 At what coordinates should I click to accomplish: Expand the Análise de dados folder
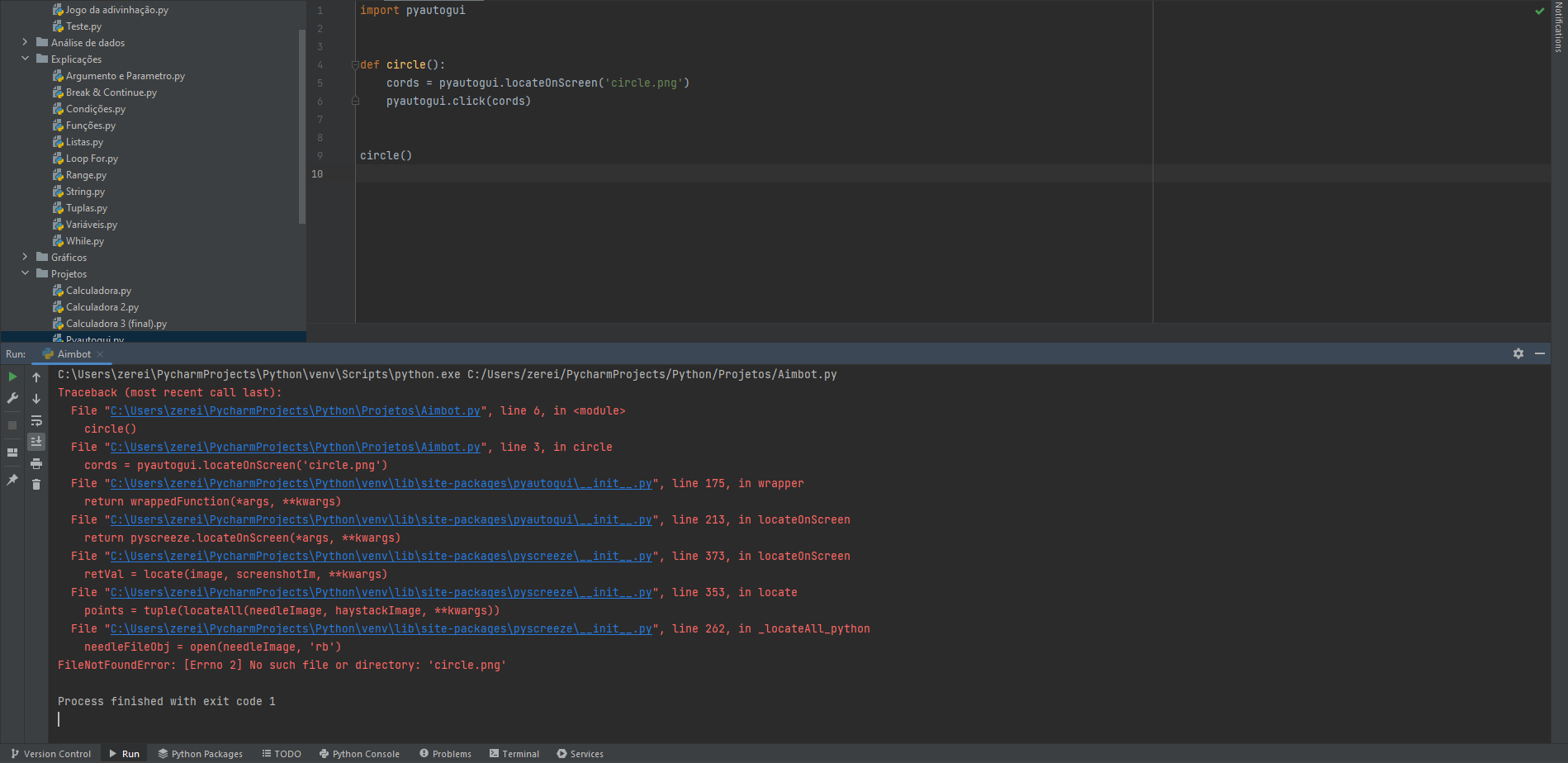(x=25, y=42)
